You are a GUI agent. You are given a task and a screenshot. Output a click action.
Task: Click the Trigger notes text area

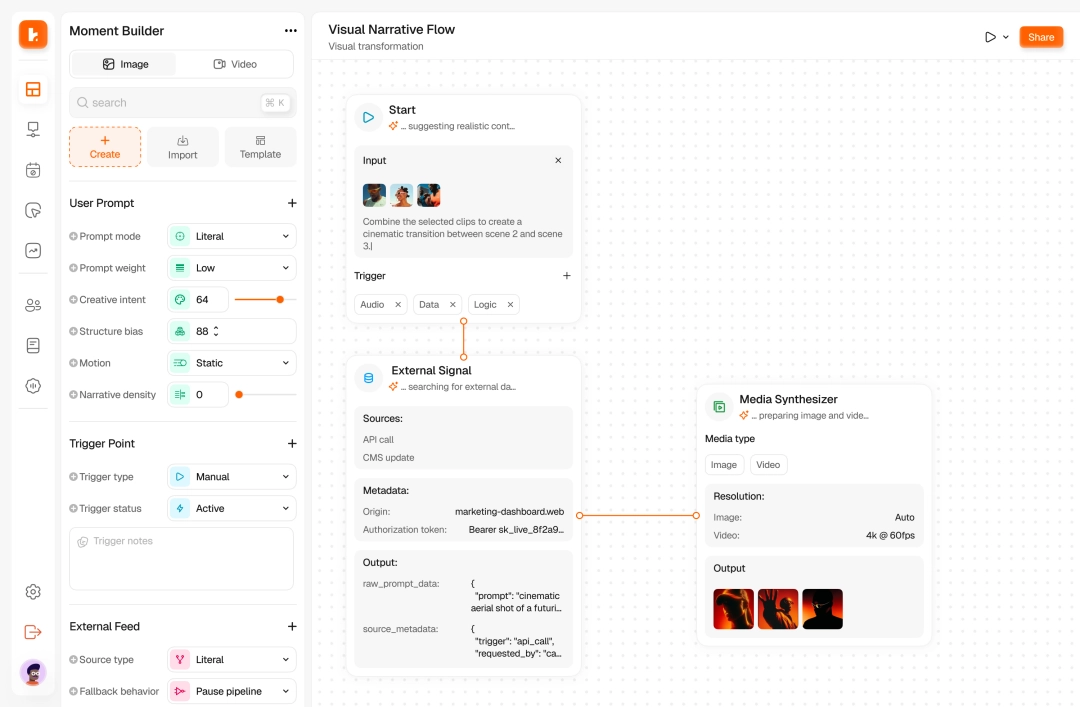click(x=182, y=559)
